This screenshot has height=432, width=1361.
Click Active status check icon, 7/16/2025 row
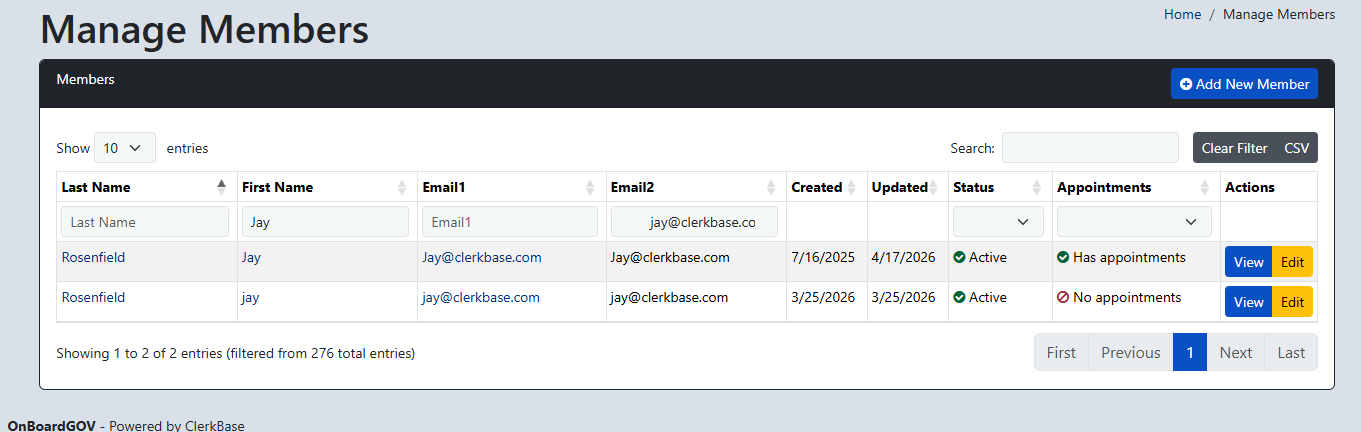pos(959,258)
